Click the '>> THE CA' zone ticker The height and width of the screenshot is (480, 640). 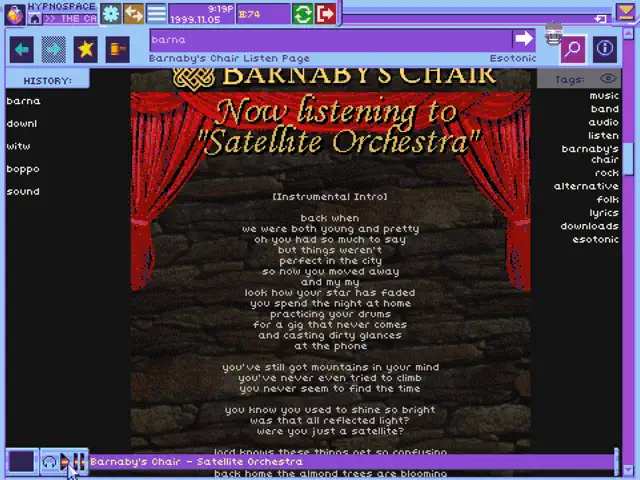point(71,19)
